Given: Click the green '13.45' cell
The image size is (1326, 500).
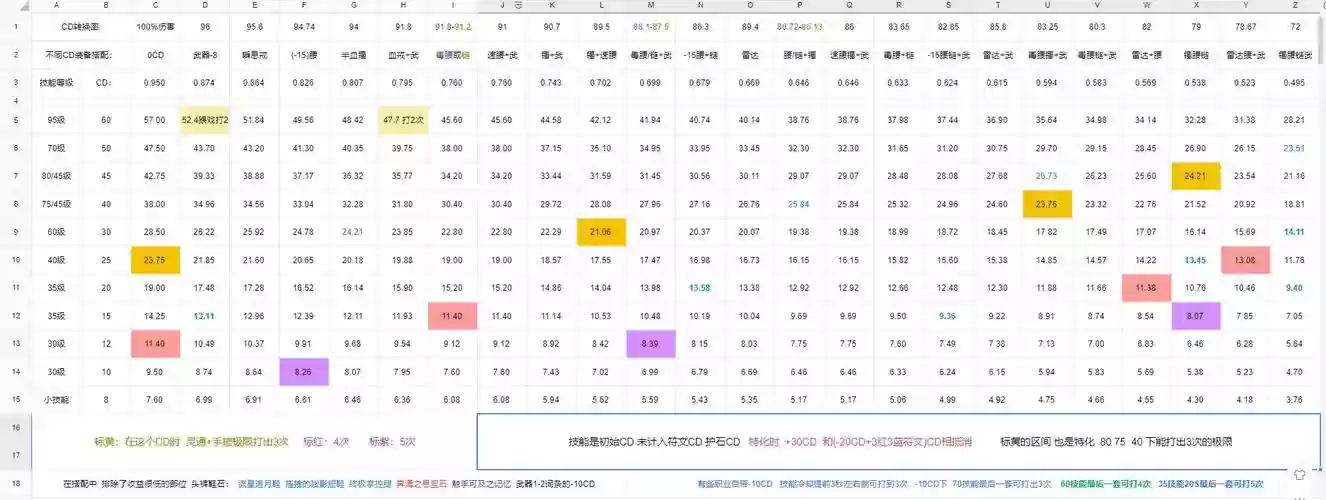Looking at the screenshot, I should tap(1196, 260).
